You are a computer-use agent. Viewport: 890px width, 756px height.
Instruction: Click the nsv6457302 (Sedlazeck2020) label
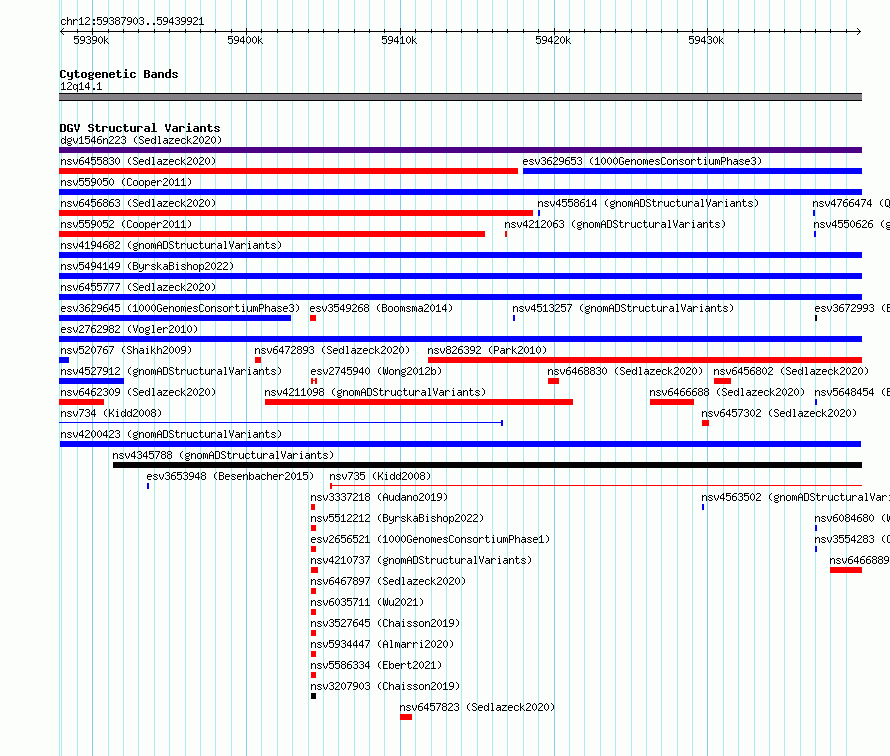point(779,413)
